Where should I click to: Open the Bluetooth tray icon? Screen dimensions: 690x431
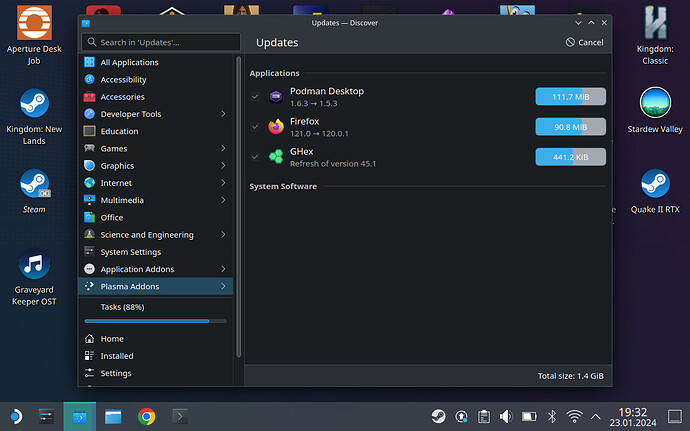[x=552, y=416]
